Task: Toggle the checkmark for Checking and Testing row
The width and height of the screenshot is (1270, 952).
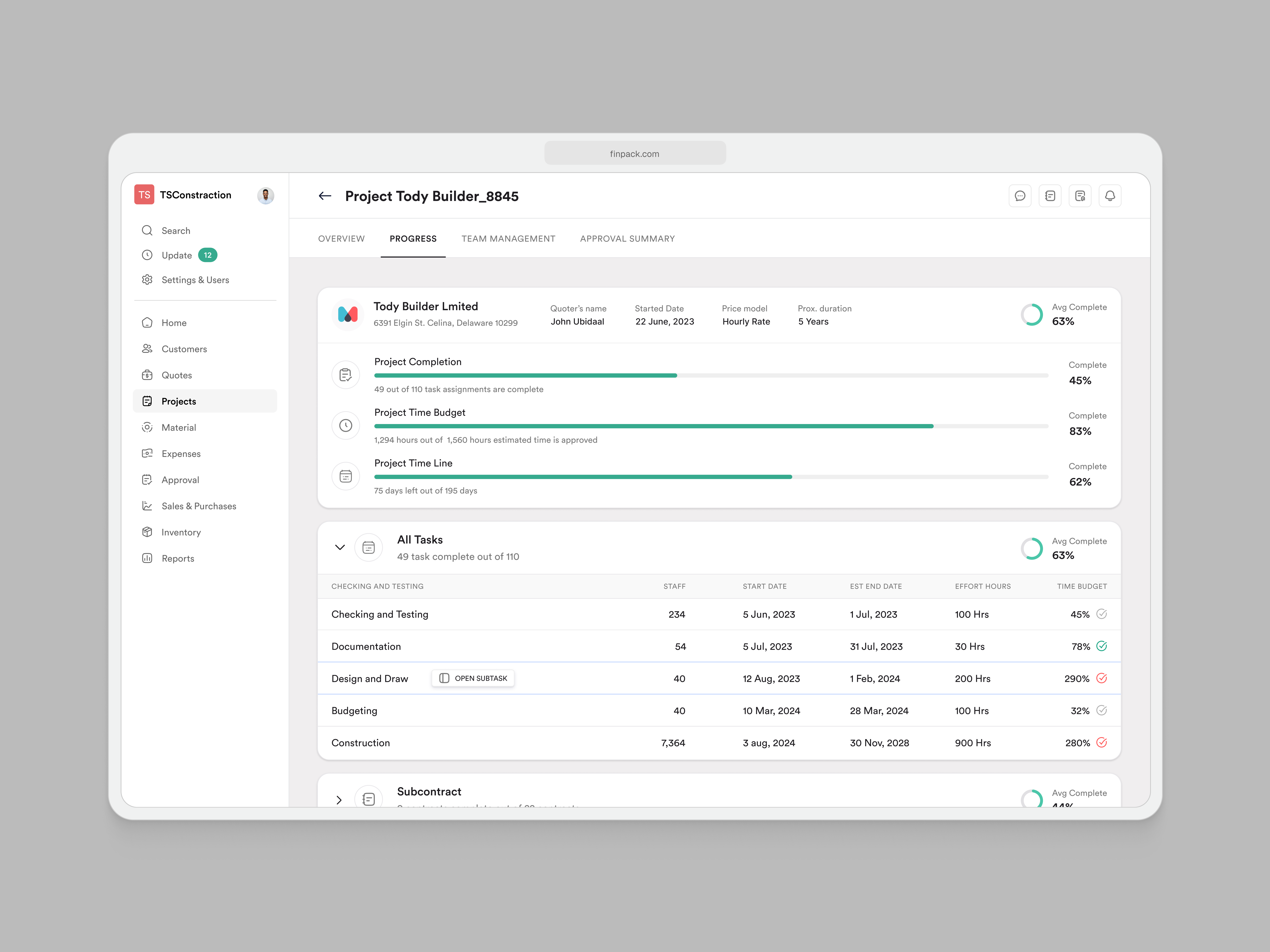Action: pyautogui.click(x=1102, y=614)
